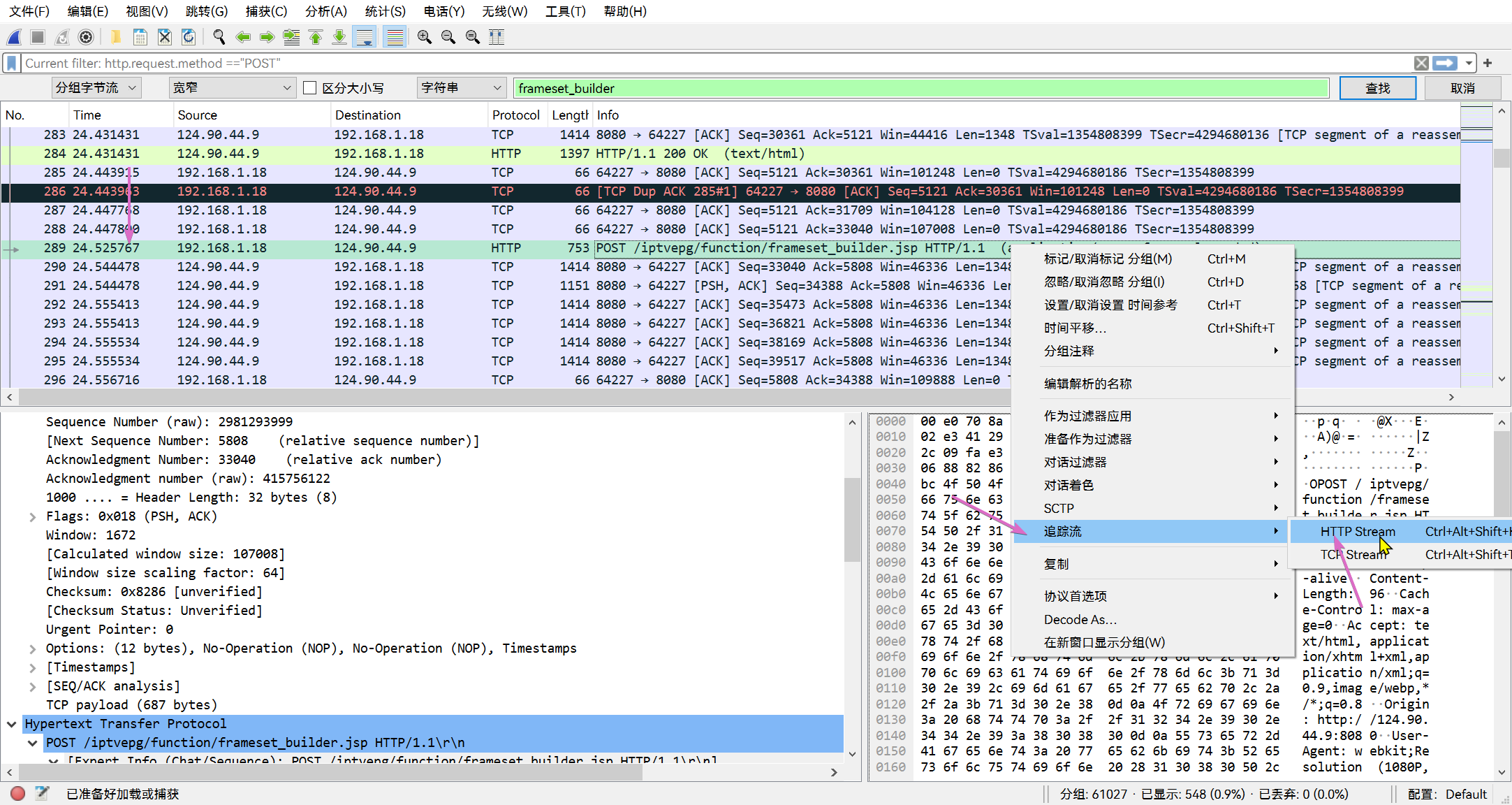Click the filter bookmark icon
This screenshot has width=1512, height=805.
[x=11, y=64]
